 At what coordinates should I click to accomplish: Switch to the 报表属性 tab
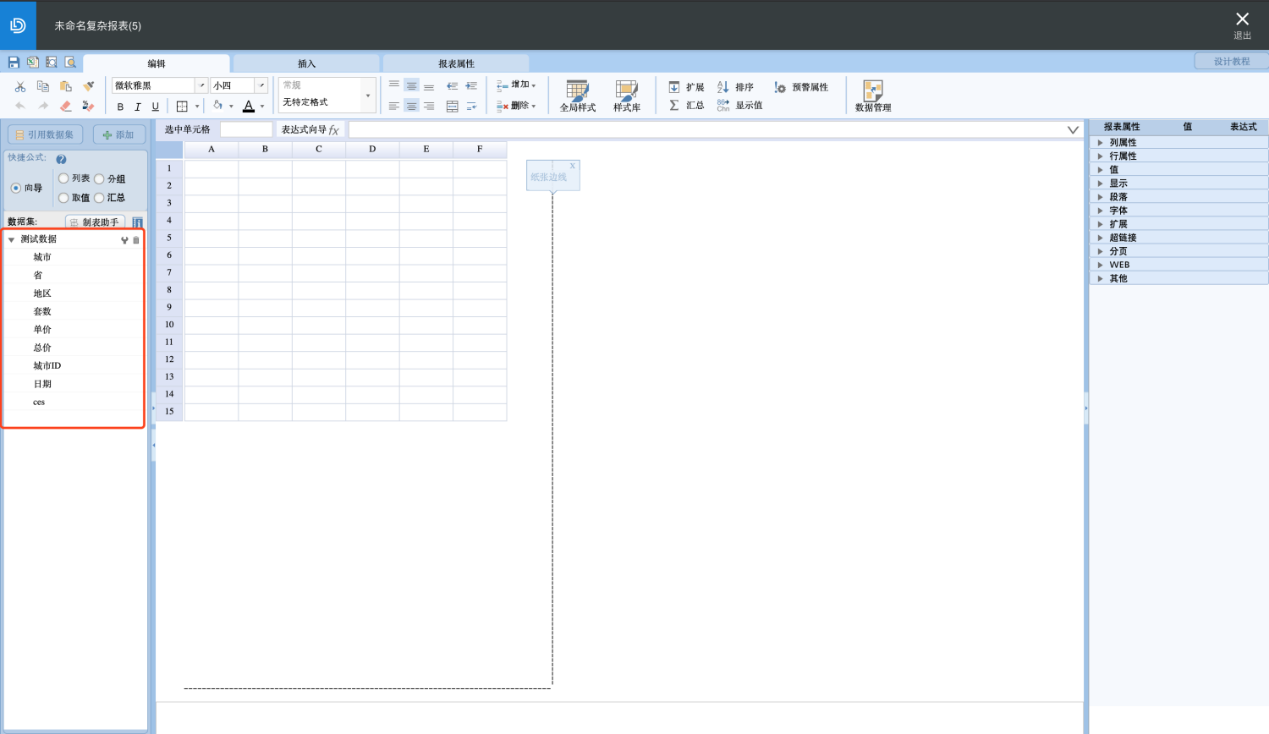456,63
